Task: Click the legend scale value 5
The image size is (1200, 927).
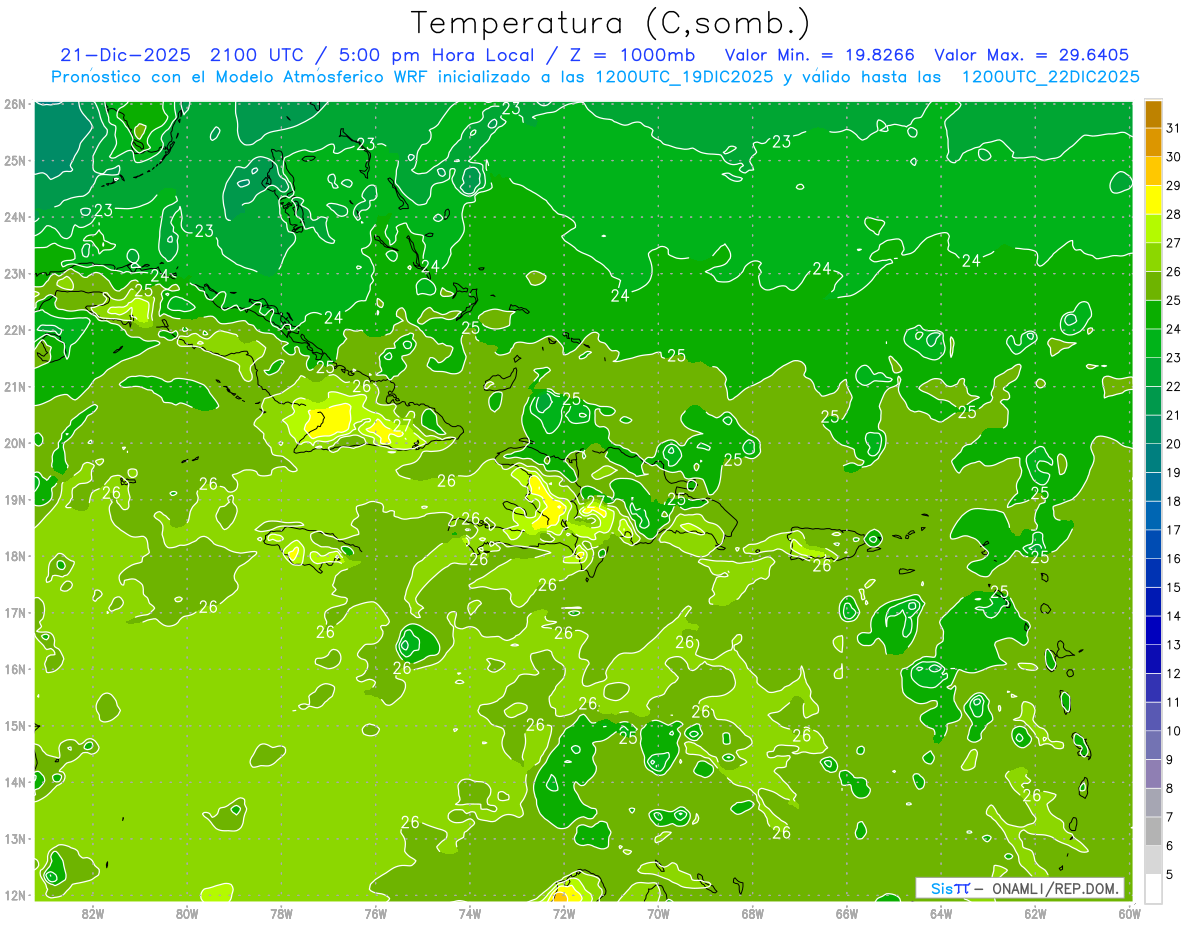Action: 1170,874
